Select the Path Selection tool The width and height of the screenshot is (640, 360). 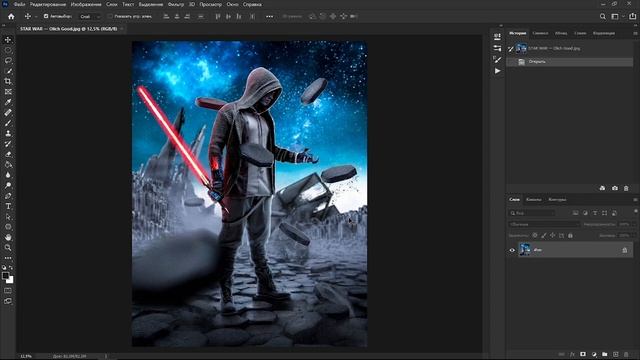[x=8, y=217]
